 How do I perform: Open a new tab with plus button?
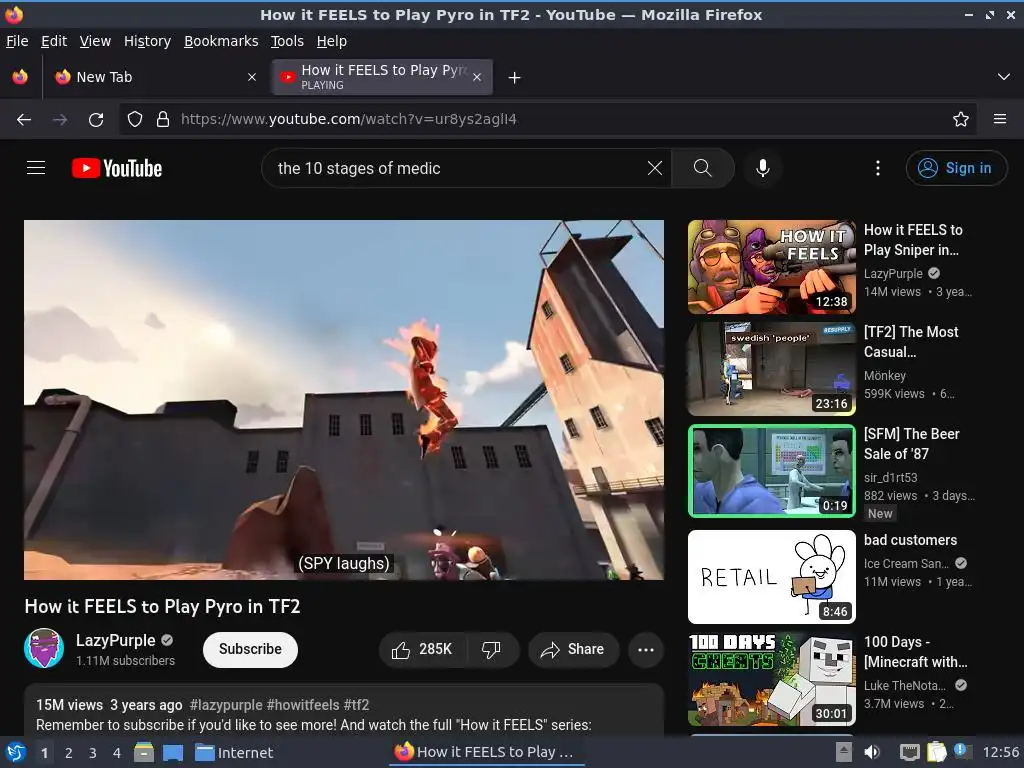point(515,78)
